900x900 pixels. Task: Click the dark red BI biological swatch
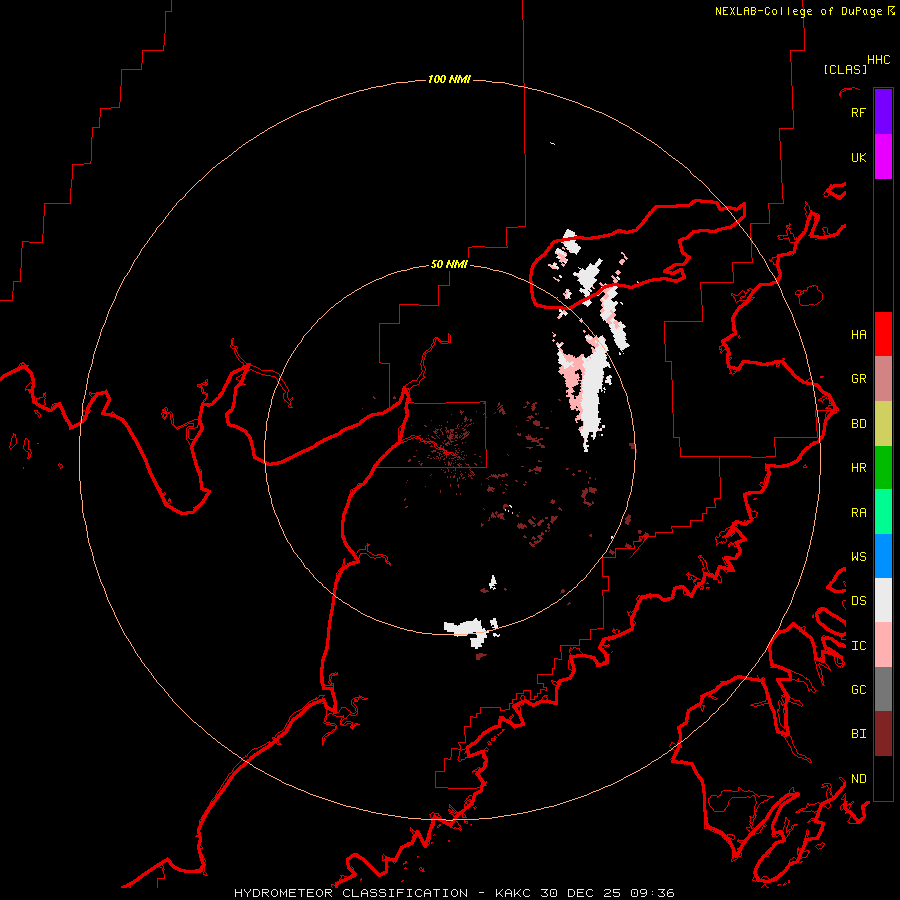pos(883,734)
